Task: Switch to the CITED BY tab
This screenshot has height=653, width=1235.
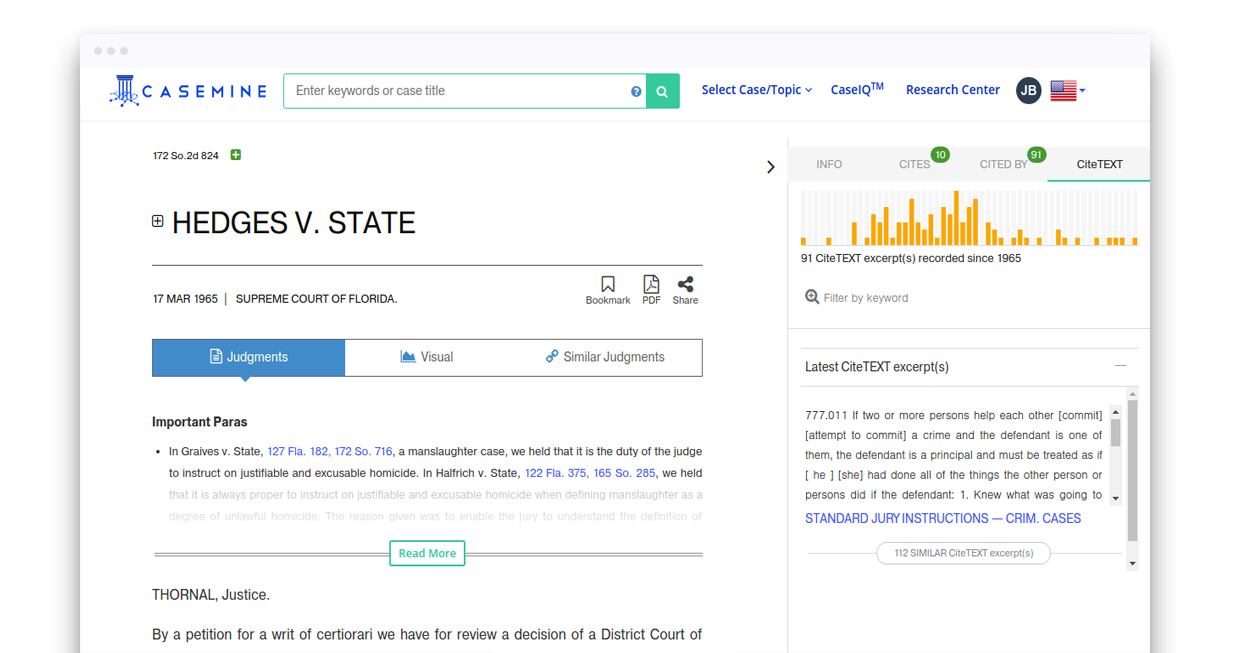Action: point(1004,164)
